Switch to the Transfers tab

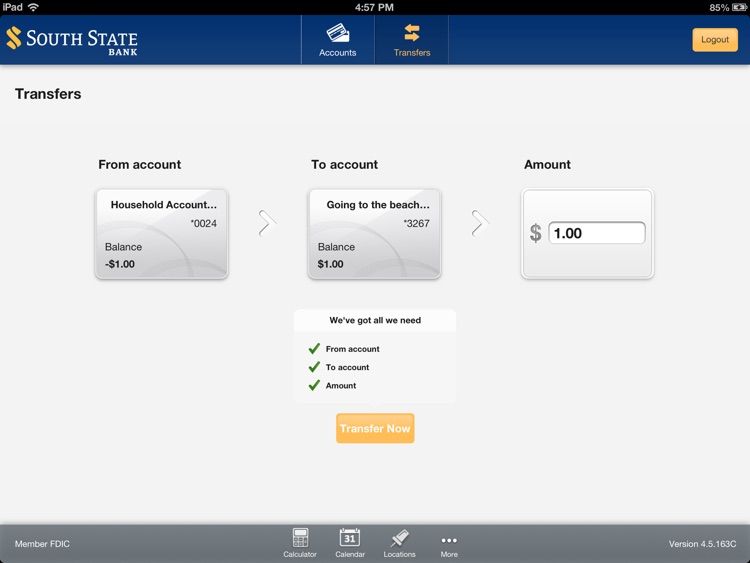(x=412, y=40)
